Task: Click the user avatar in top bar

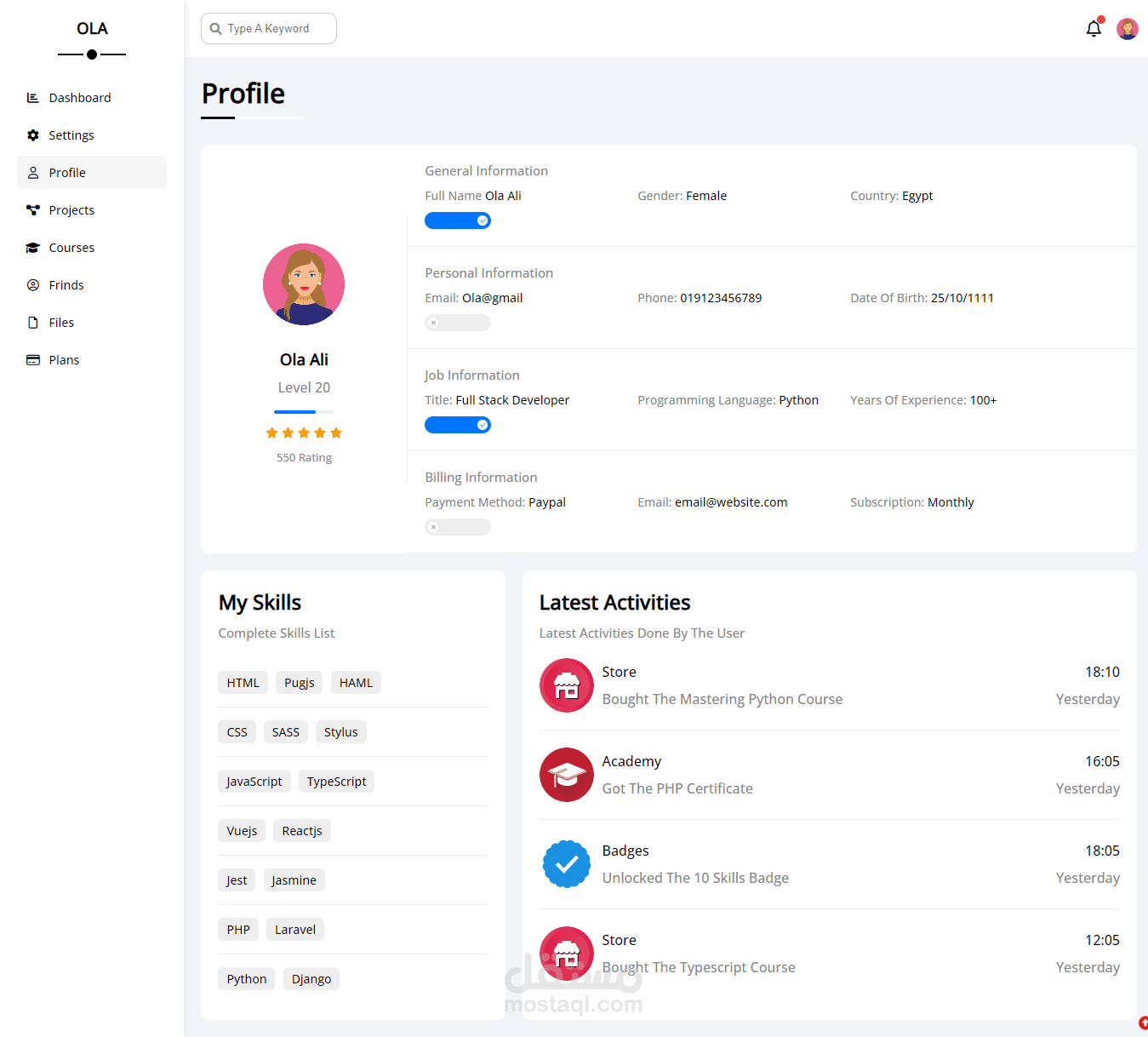Action: 1128,29
